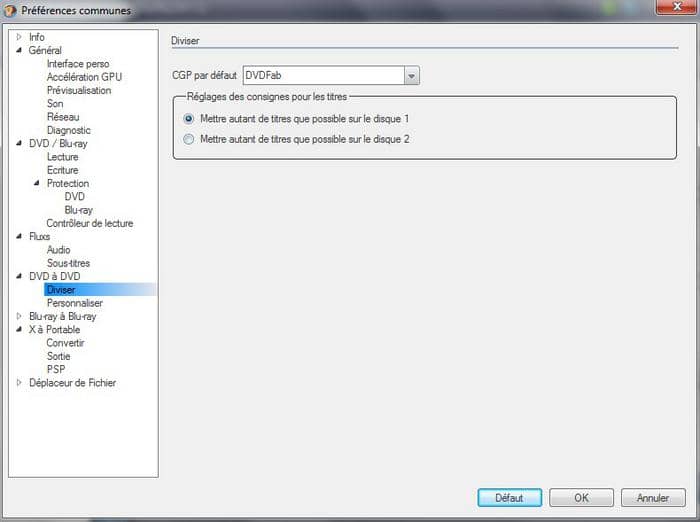Select the PSP settings entry
The width and height of the screenshot is (700, 522).
(x=56, y=369)
